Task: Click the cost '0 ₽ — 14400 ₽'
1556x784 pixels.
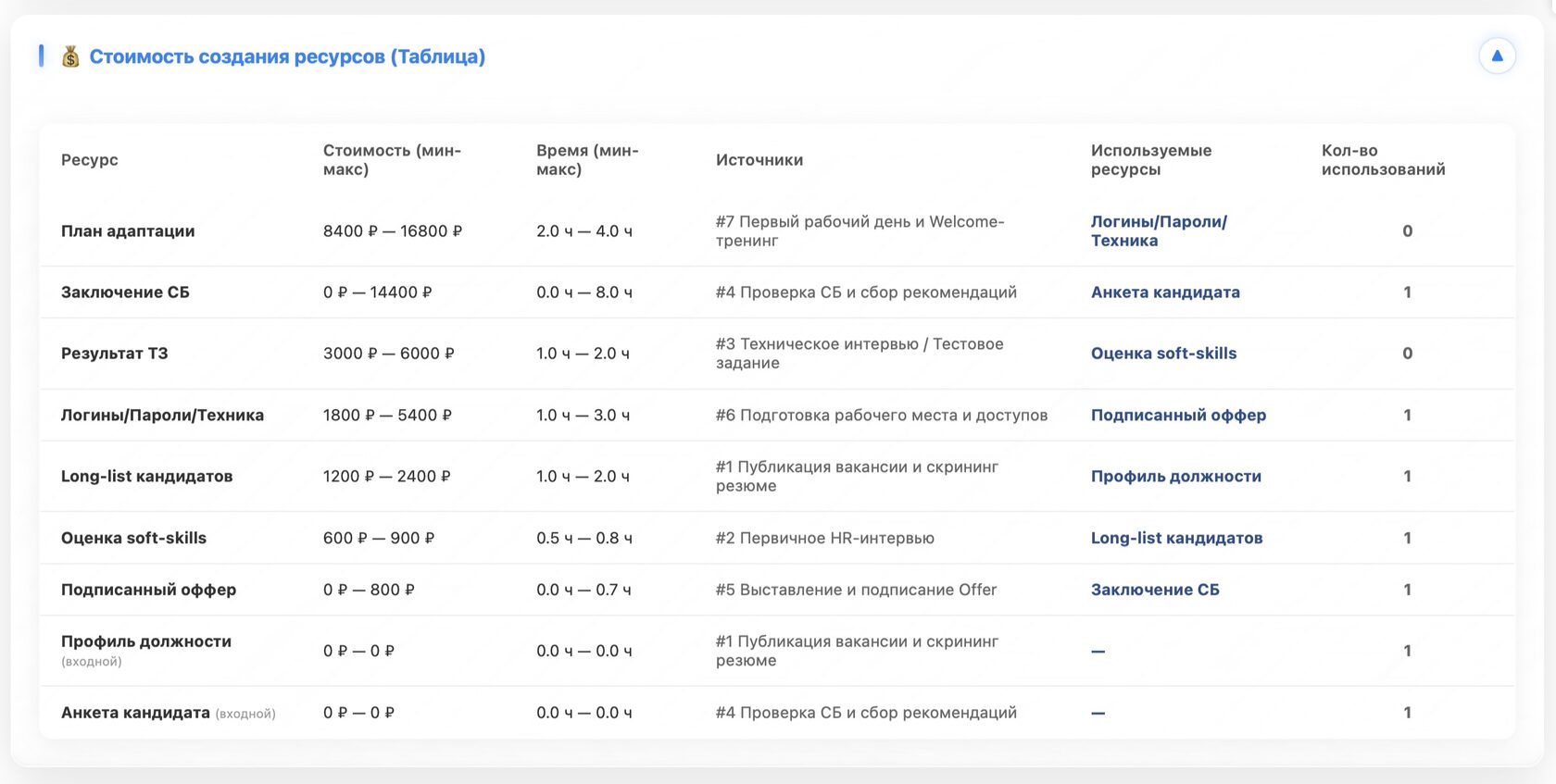Action: point(378,292)
